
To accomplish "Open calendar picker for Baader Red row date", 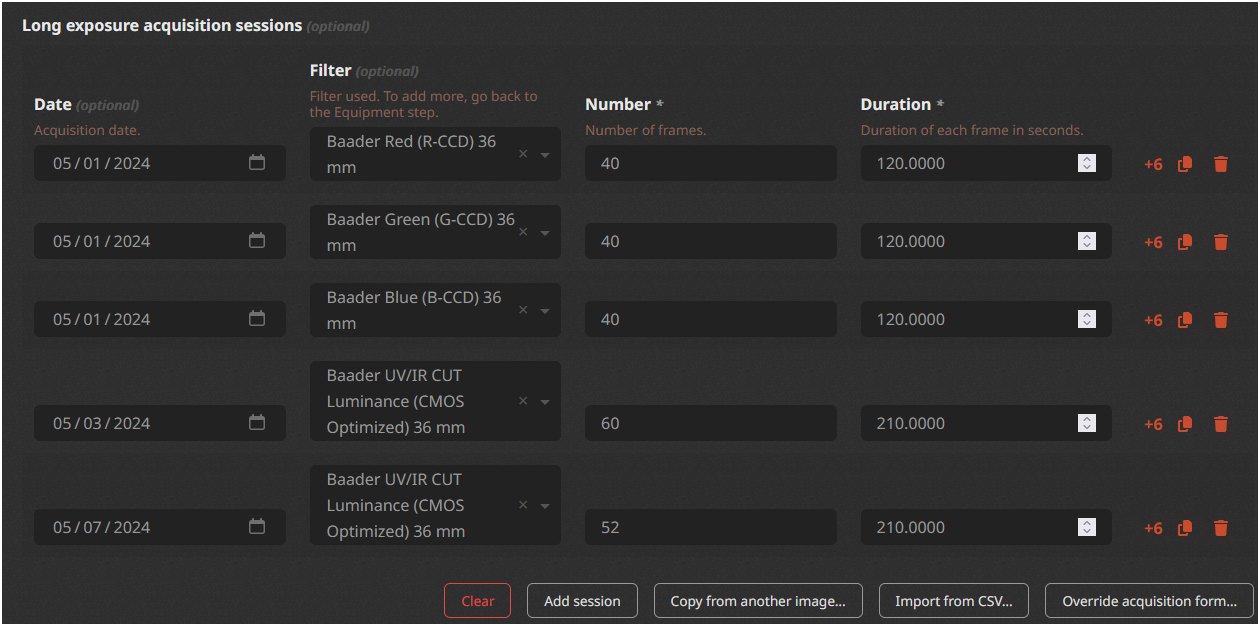I will coord(257,163).
